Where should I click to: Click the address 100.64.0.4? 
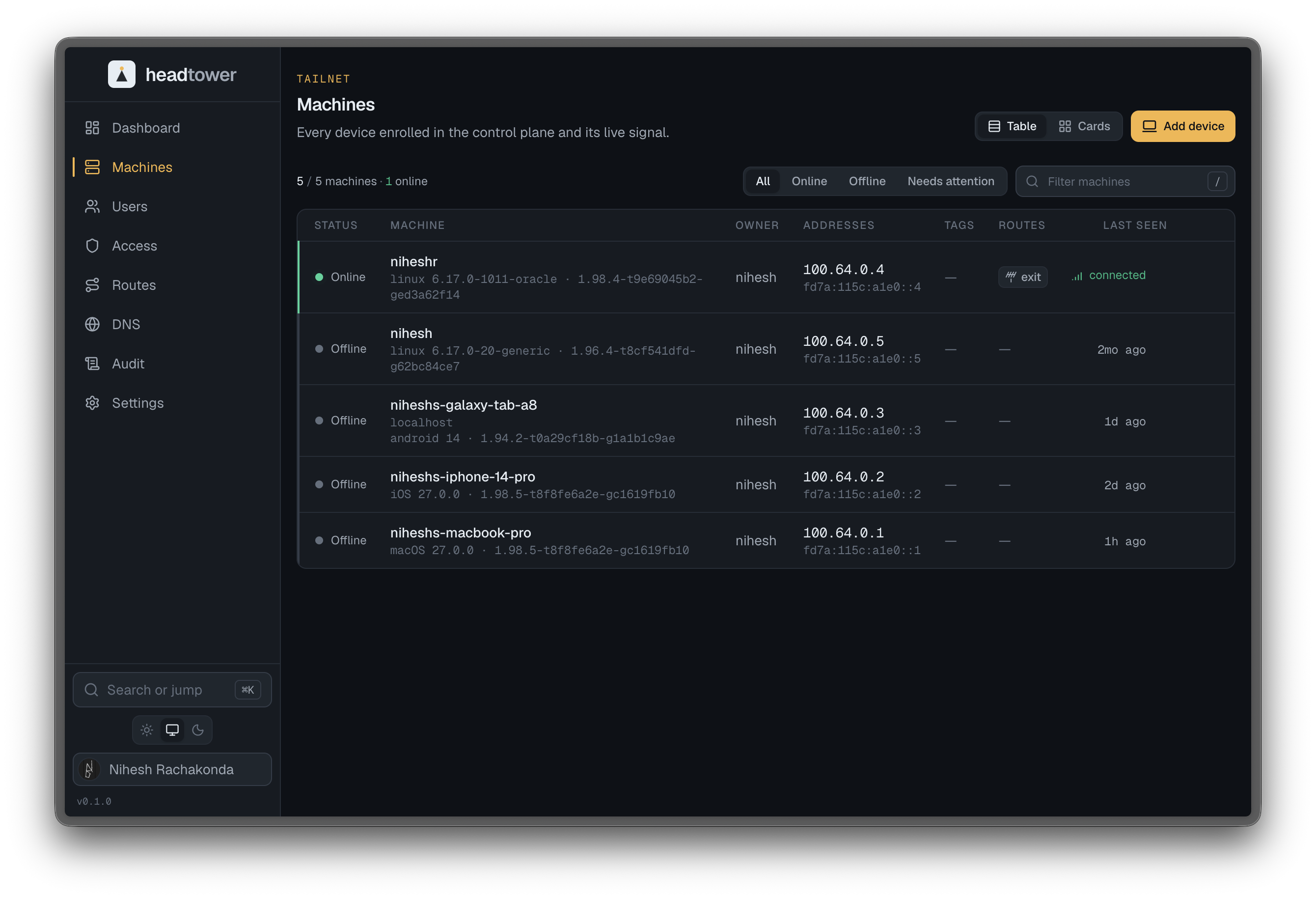click(x=843, y=270)
